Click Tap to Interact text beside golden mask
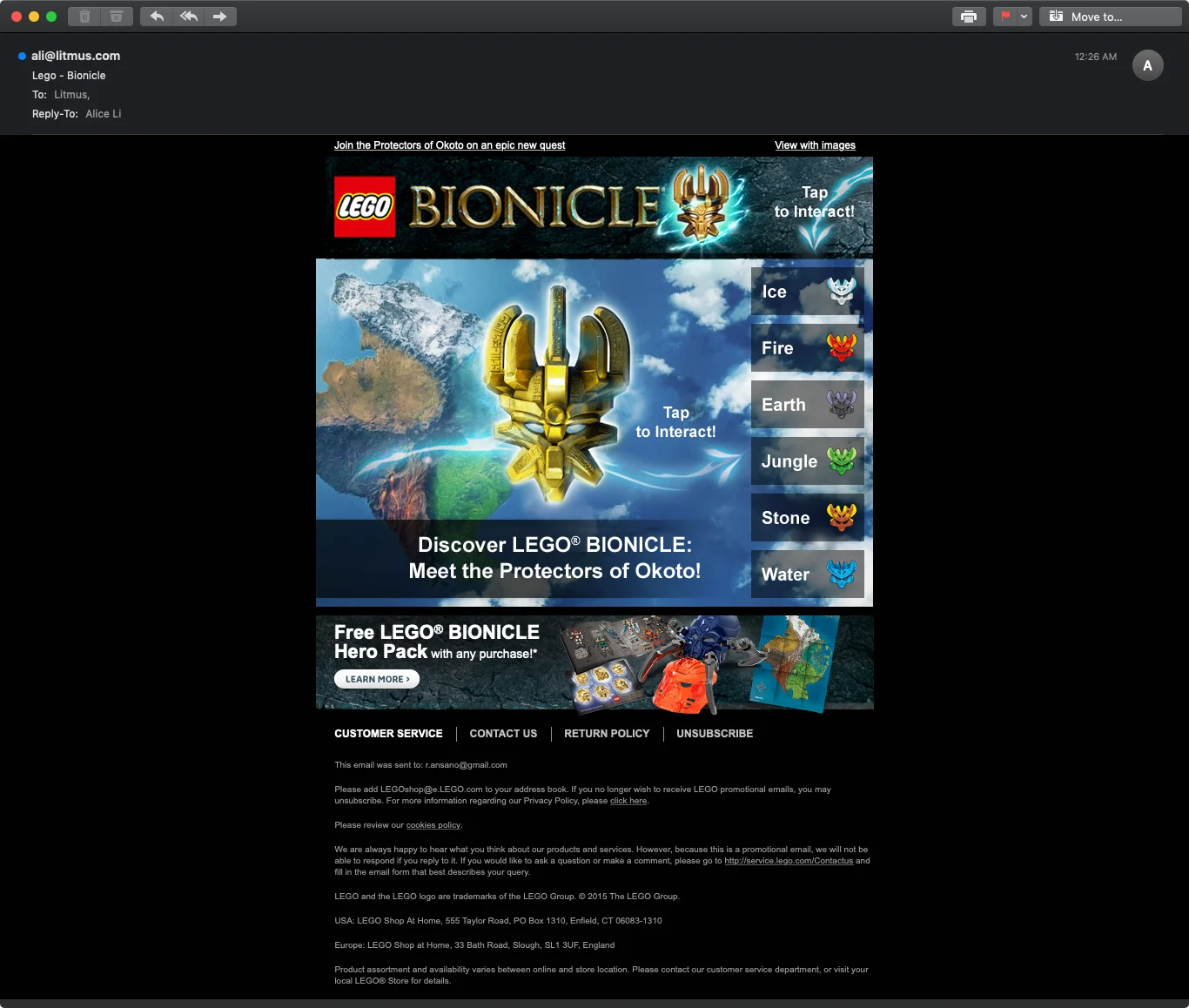1189x1008 pixels. pyautogui.click(x=675, y=422)
